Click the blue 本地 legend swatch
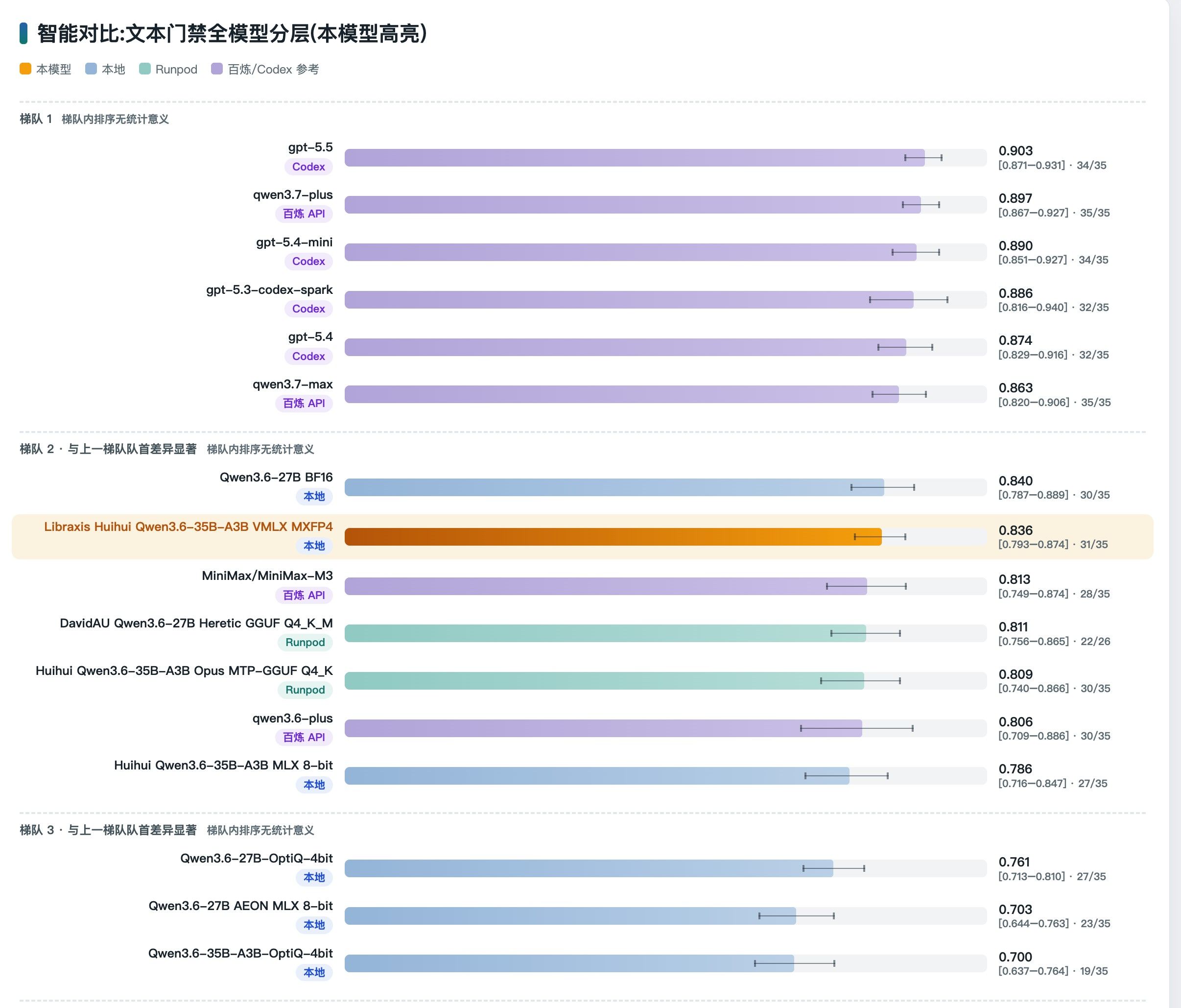Viewport: 1181px width, 1008px height. 91,69
